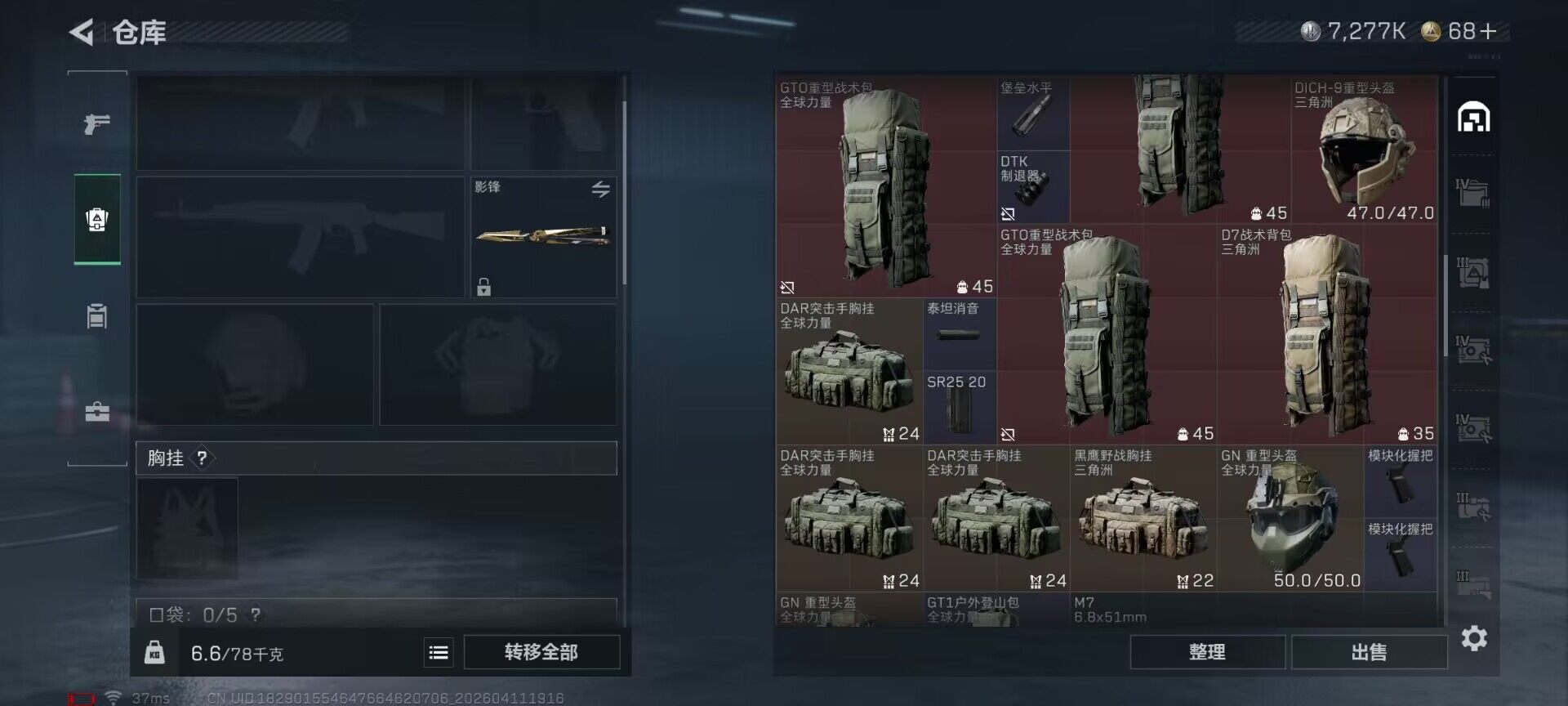Click the 出售 sell button

click(x=1369, y=652)
